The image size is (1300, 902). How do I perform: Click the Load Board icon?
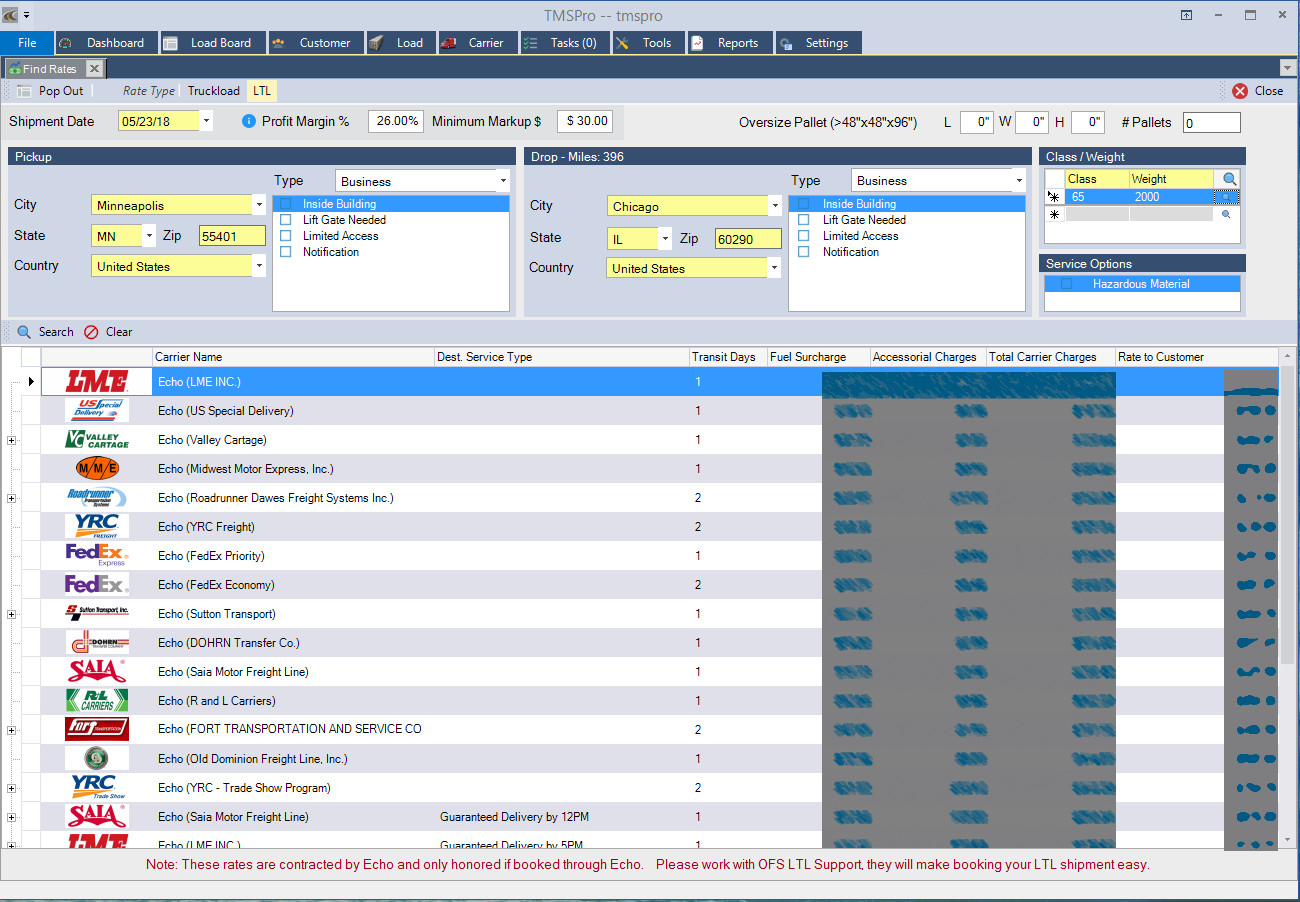pyautogui.click(x=170, y=43)
